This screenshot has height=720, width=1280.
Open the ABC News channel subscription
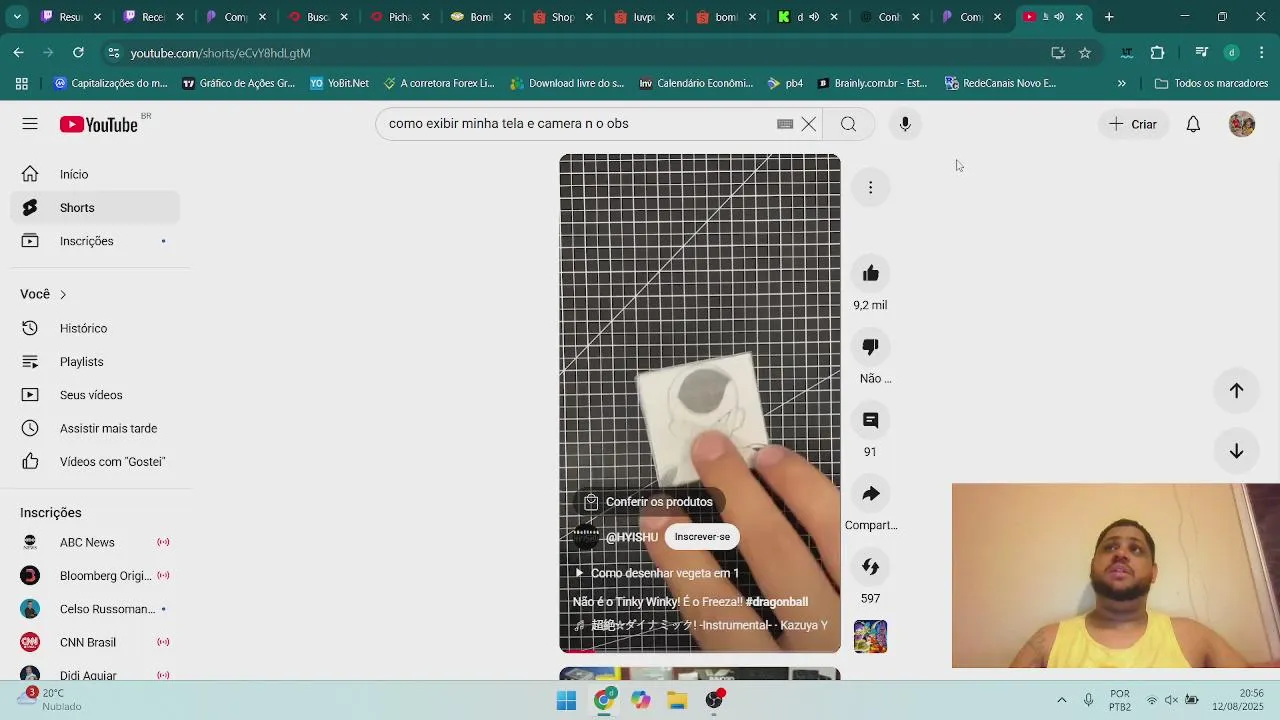point(96,542)
